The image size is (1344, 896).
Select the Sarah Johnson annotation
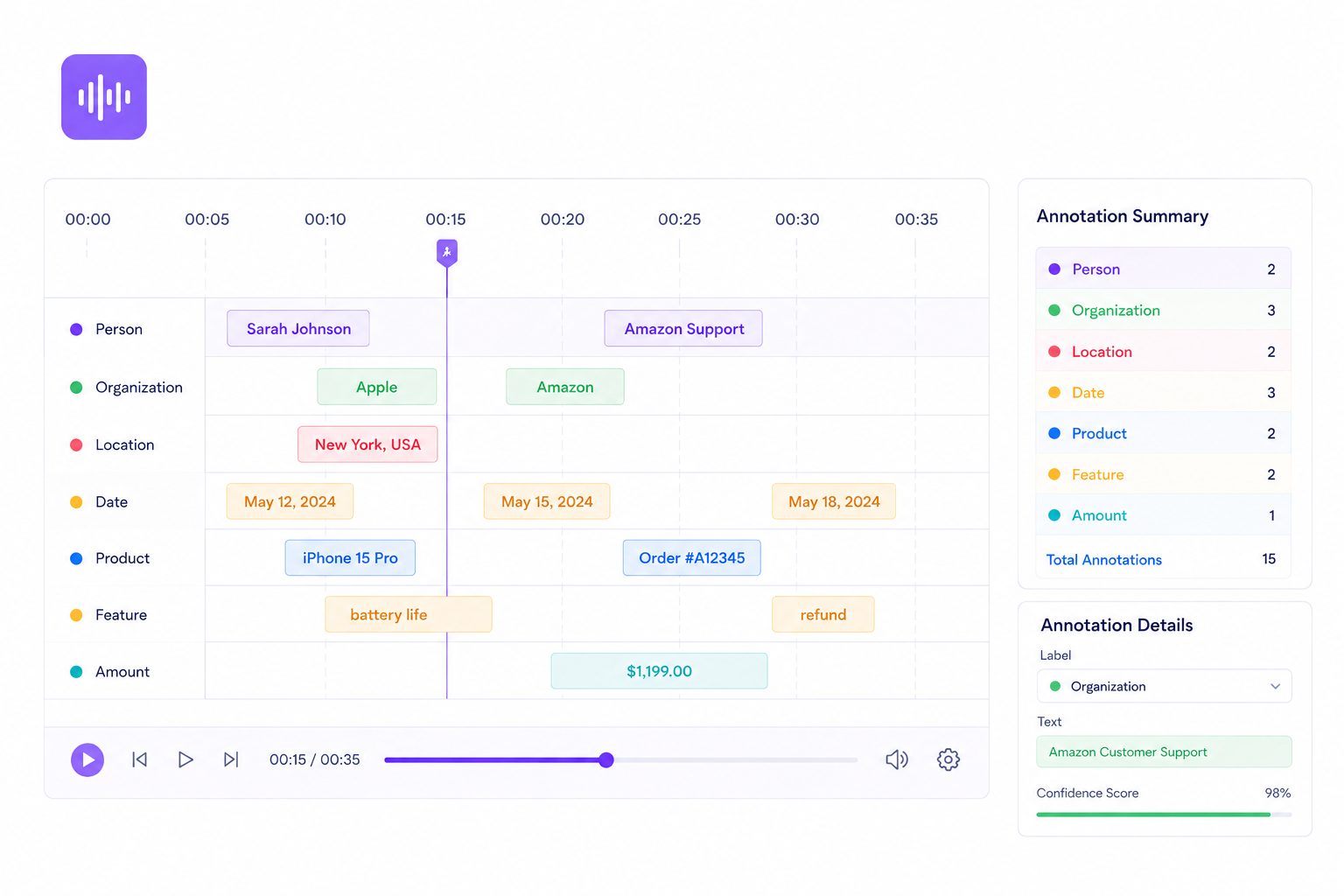pos(298,328)
